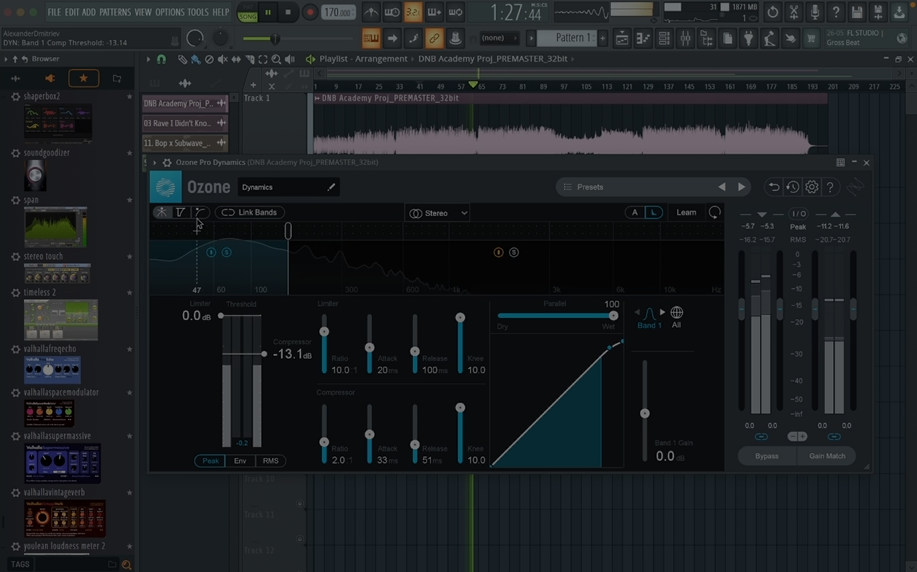Go to previous Ozone preset arrow
This screenshot has width=917, height=572.
pyautogui.click(x=722, y=187)
